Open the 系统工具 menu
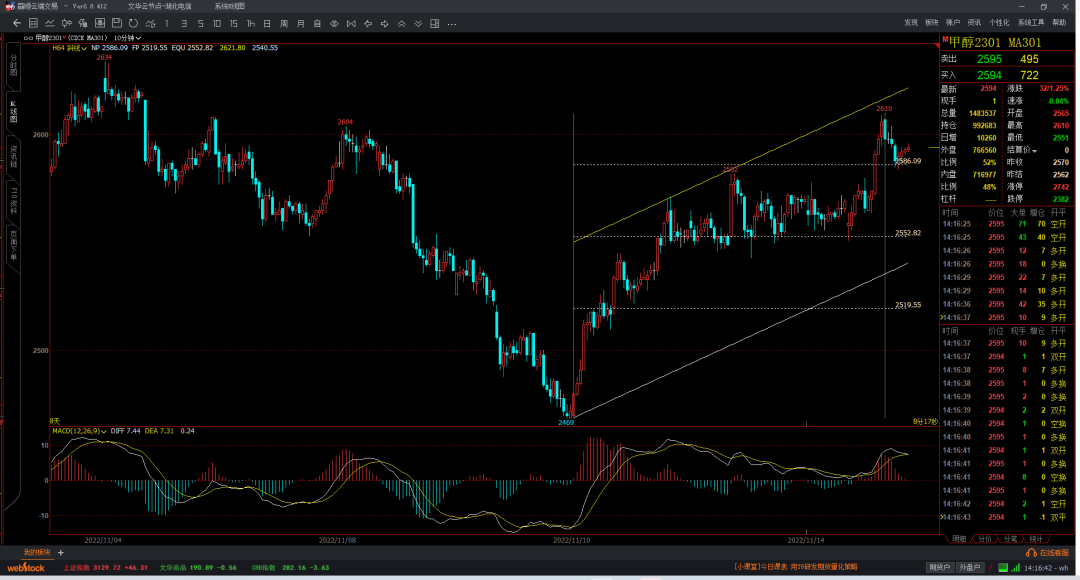This screenshot has width=1080, height=580. click(x=1031, y=23)
